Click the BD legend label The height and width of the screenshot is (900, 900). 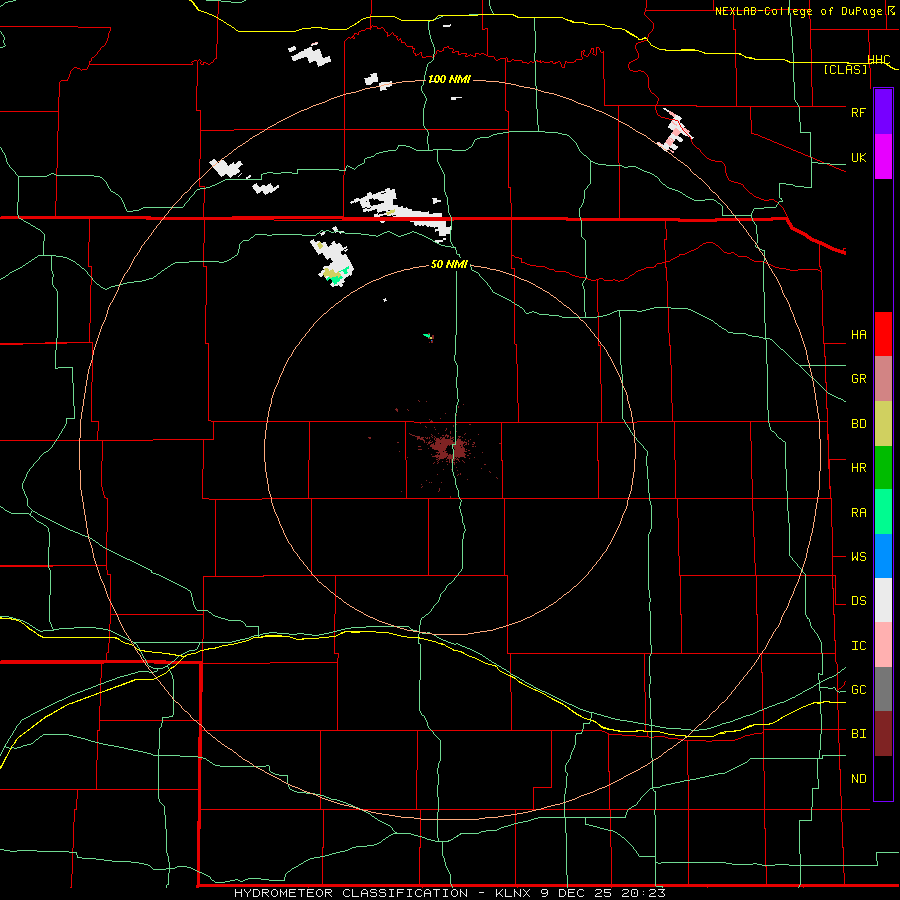point(858,424)
